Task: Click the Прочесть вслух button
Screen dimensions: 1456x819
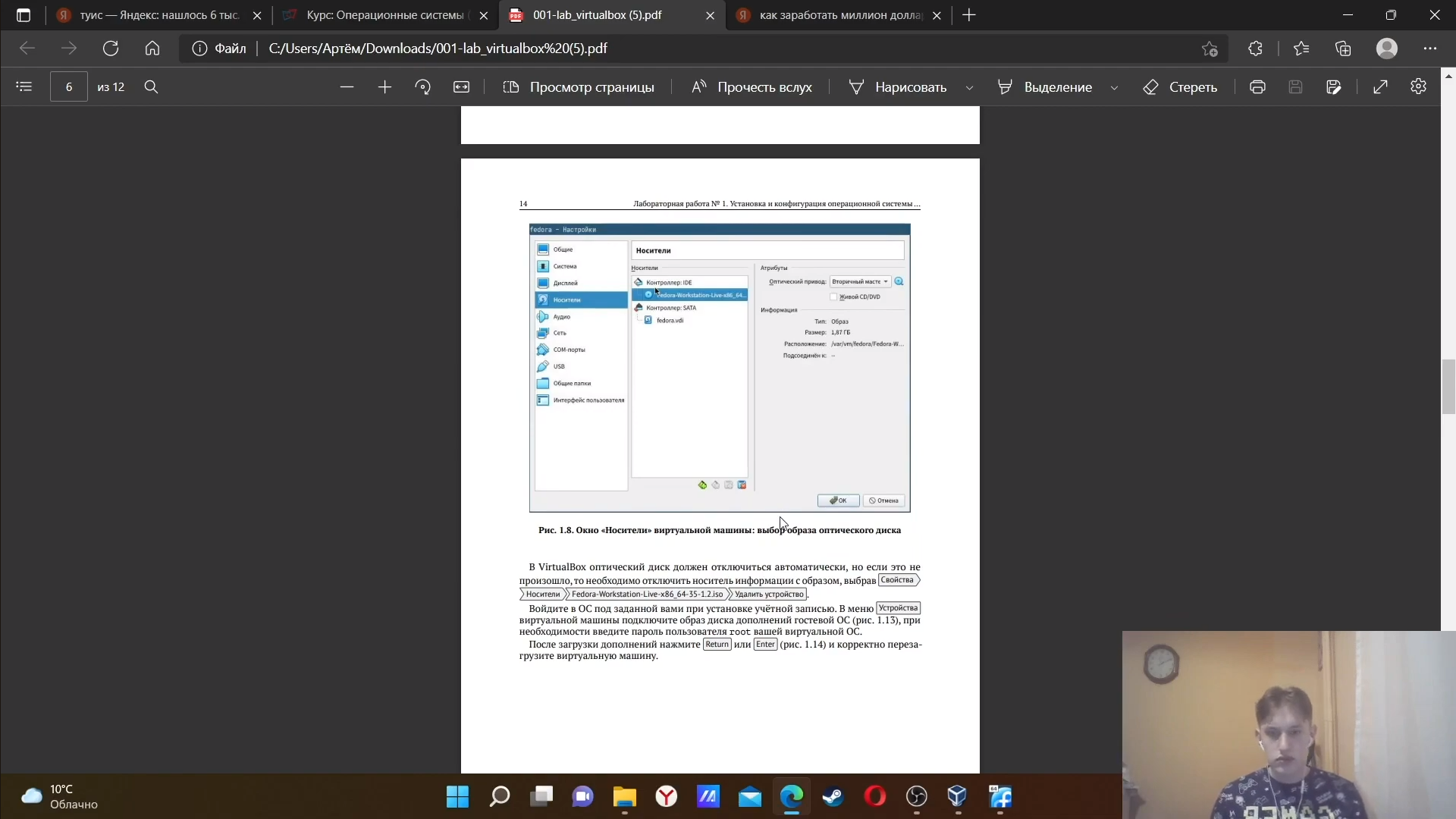Action: (752, 87)
